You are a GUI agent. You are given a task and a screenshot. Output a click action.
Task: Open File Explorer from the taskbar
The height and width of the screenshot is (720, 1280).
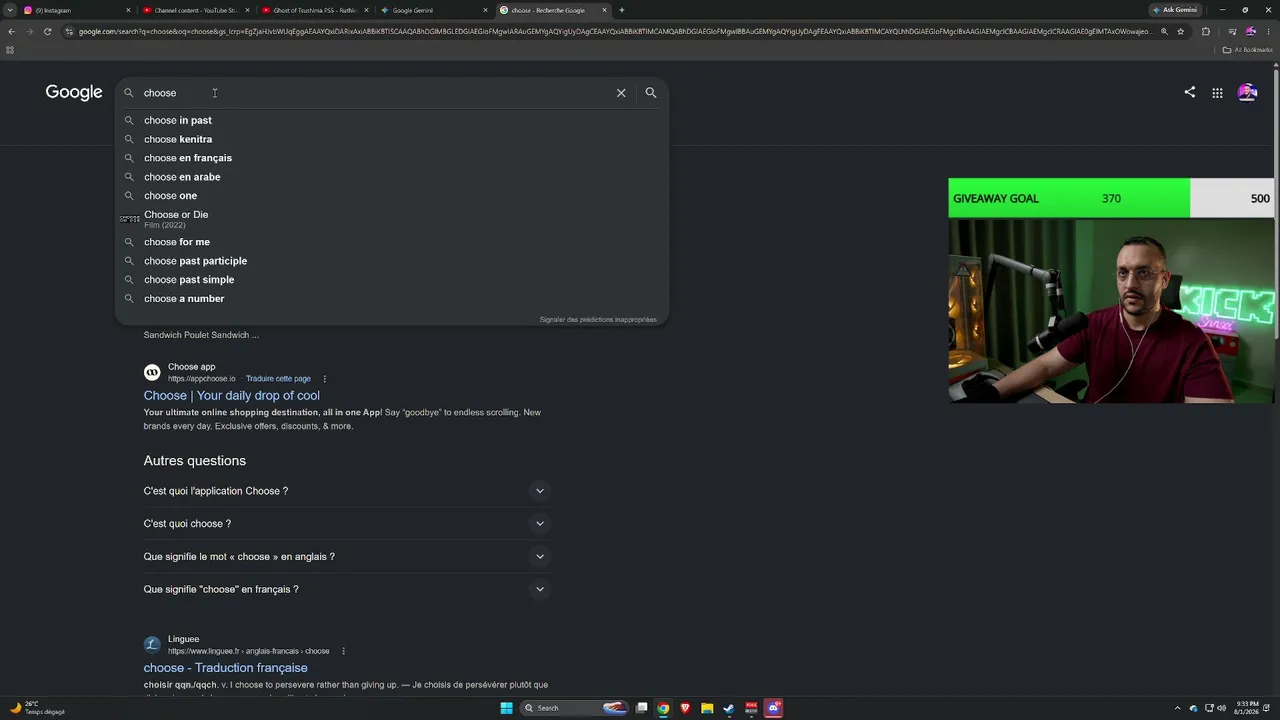(x=707, y=708)
